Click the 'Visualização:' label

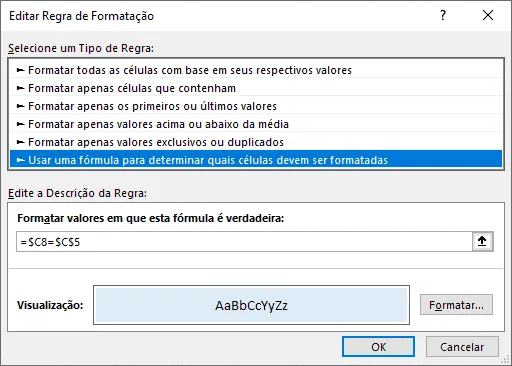50,305
